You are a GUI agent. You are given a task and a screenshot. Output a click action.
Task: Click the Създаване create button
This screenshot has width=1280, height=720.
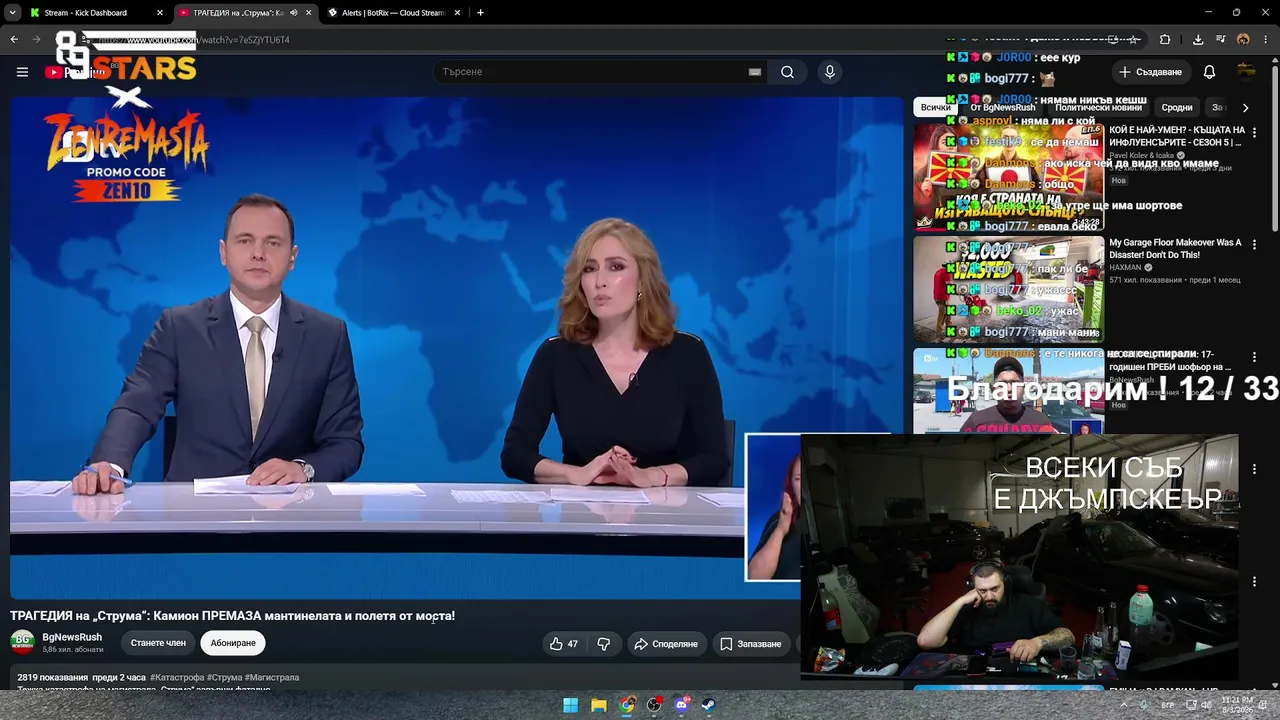point(1150,72)
